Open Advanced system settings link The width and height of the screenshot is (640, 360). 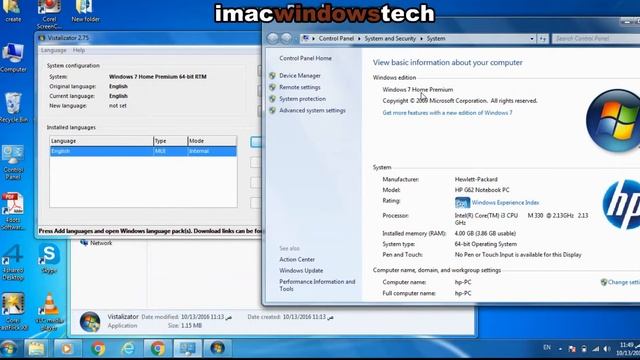[312, 111]
